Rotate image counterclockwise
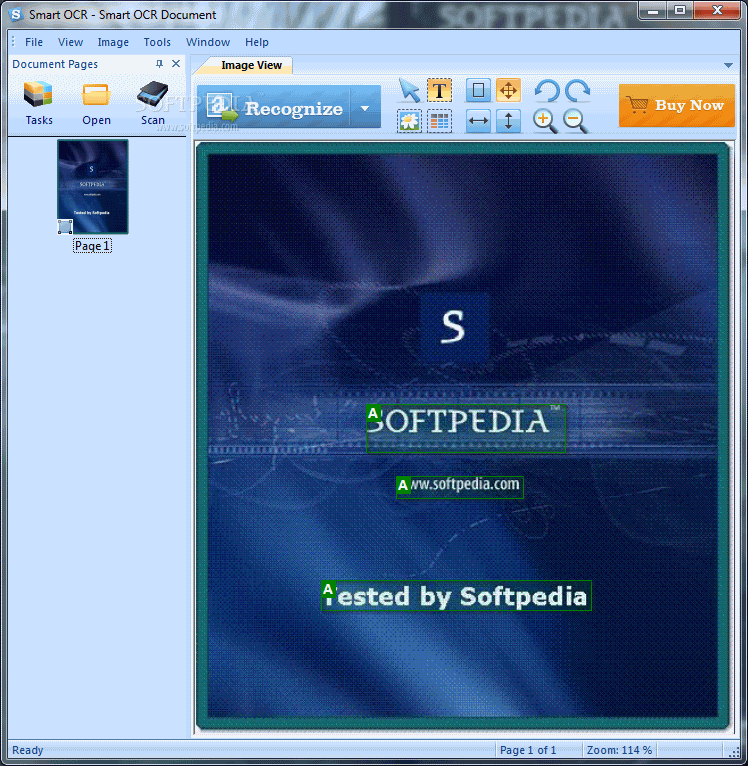The height and width of the screenshot is (766, 748). (547, 90)
